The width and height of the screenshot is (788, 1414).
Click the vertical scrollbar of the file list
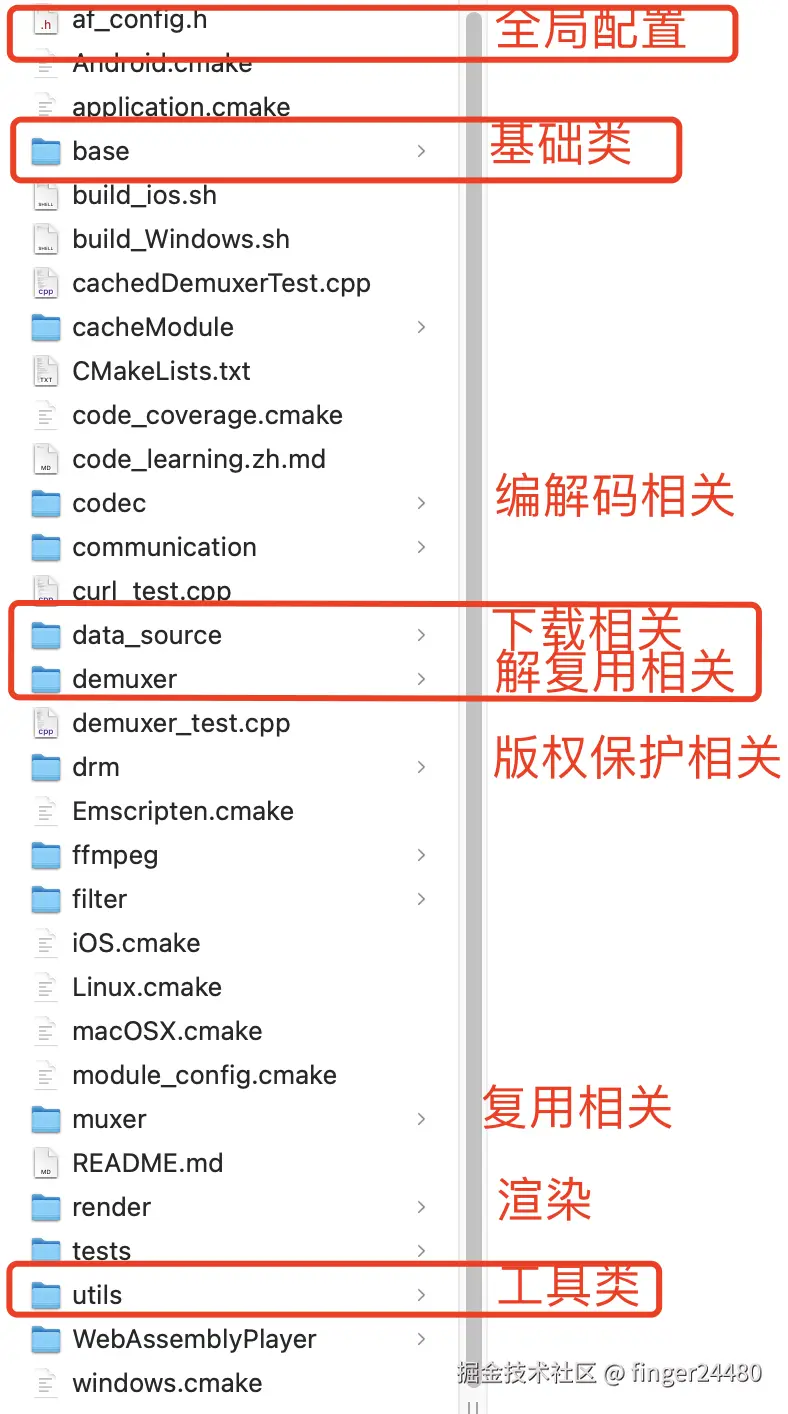pos(474,700)
